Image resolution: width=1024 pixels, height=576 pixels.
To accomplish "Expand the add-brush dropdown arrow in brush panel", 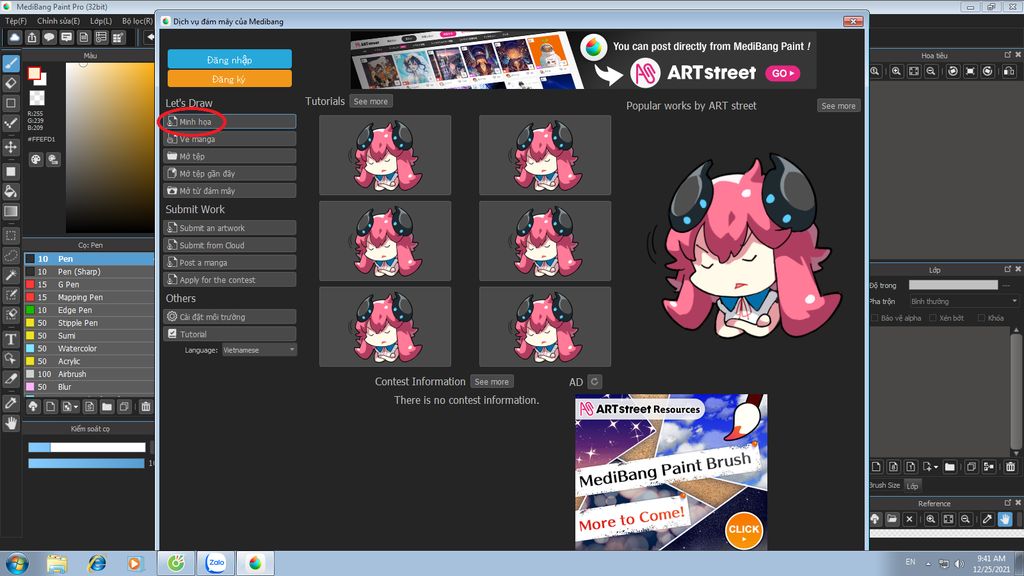I will pyautogui.click(x=76, y=408).
